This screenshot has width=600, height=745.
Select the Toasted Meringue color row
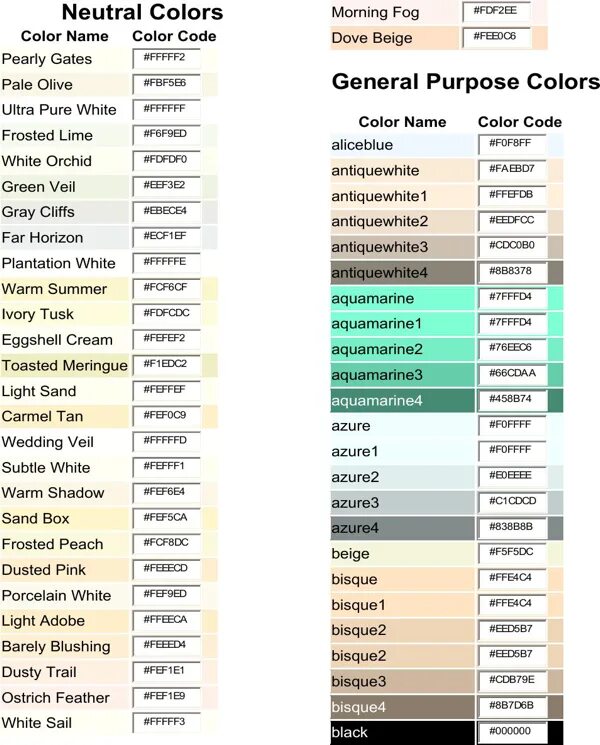point(109,365)
